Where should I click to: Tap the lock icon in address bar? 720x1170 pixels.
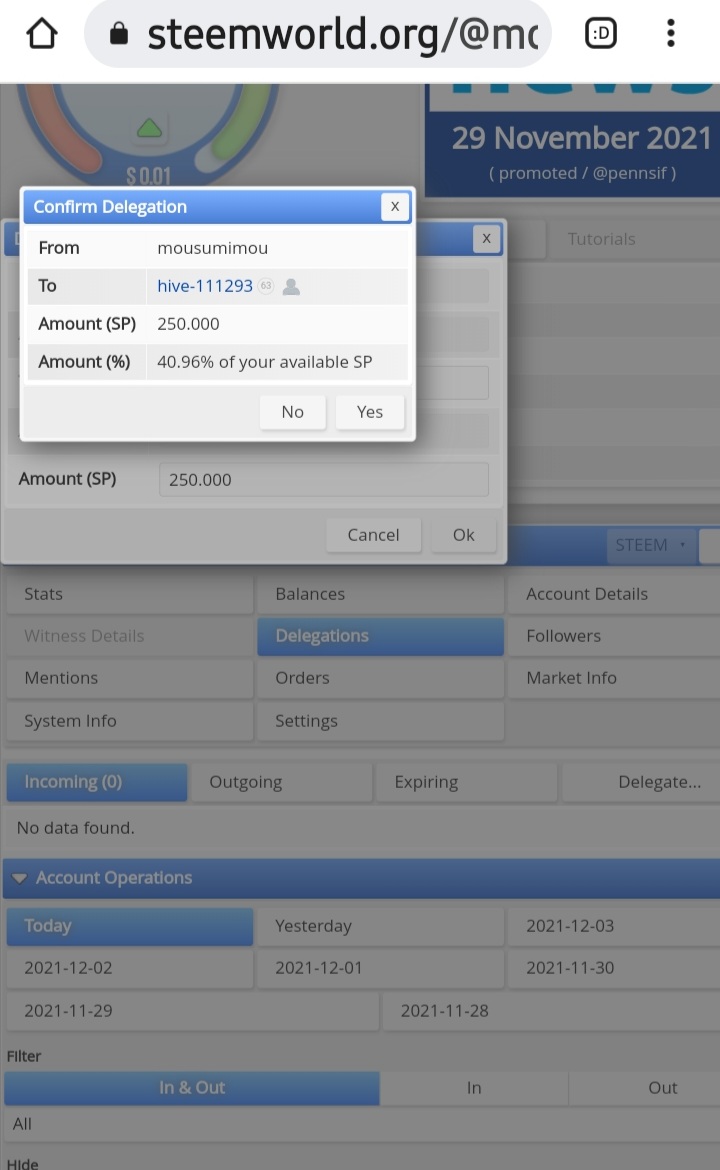119,34
